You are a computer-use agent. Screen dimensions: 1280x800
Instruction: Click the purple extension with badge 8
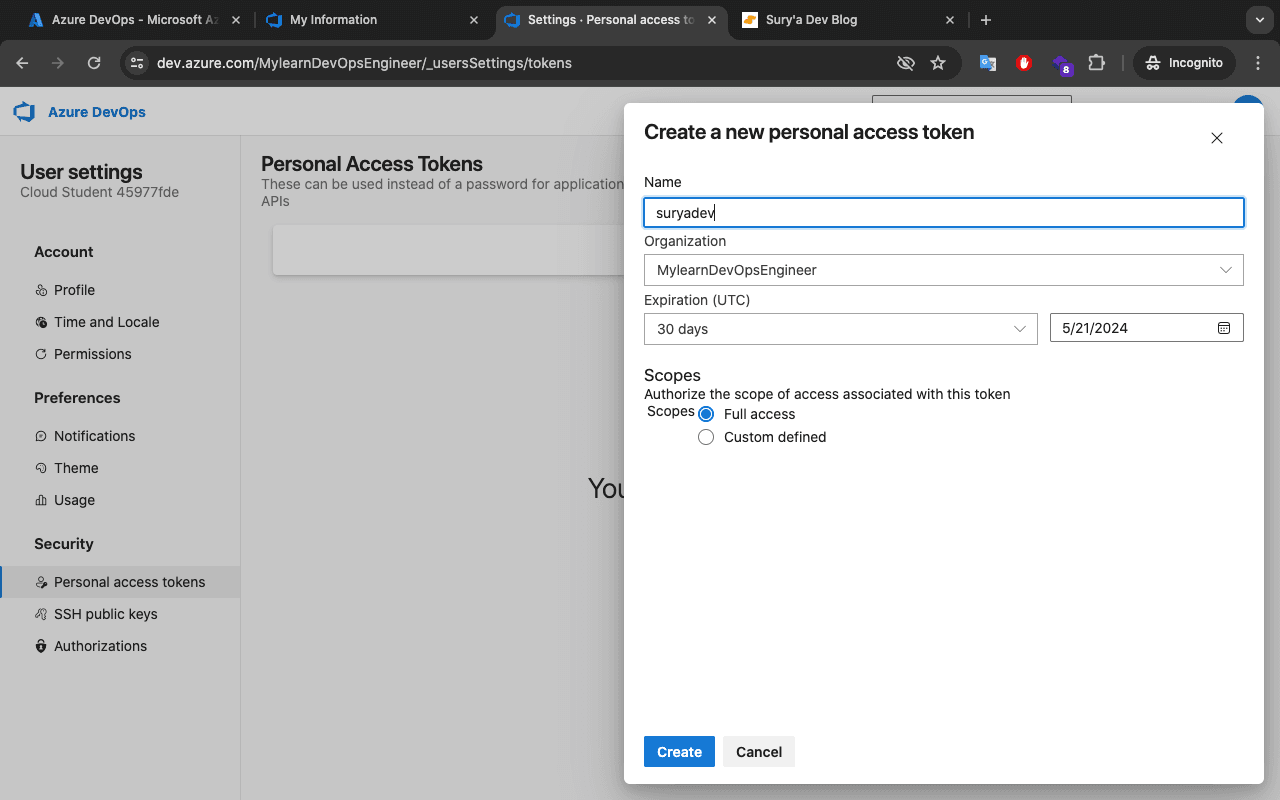[1062, 65]
